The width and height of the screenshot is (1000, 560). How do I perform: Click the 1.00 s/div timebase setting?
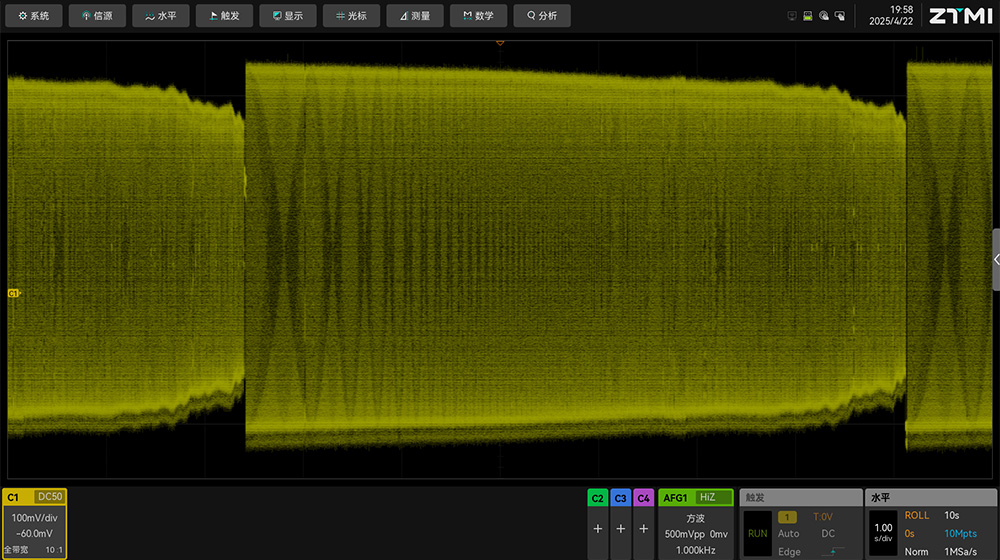(x=883, y=533)
